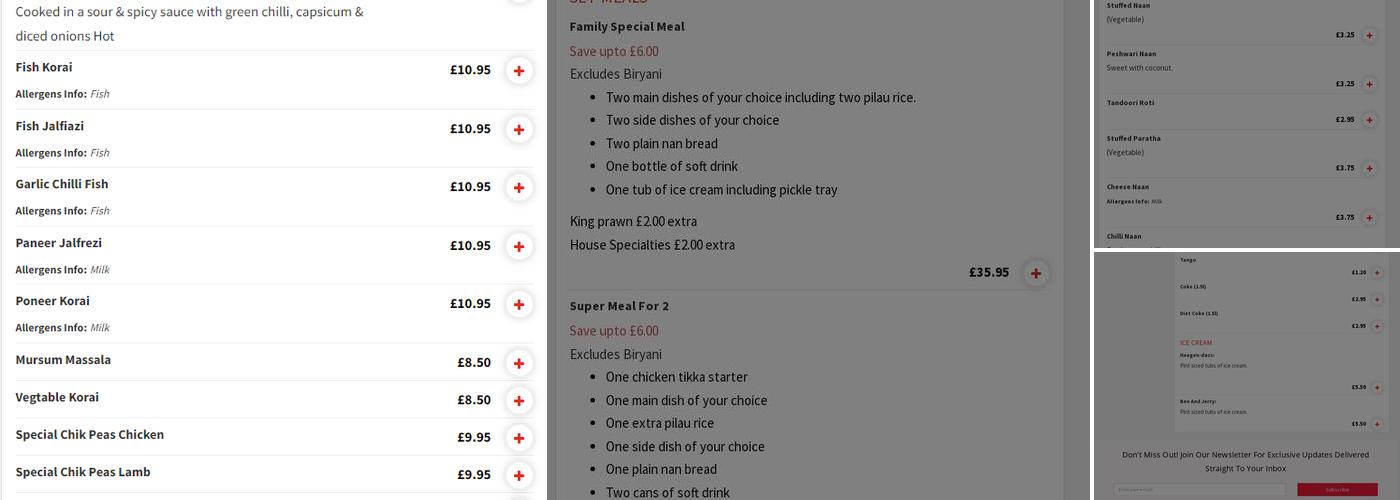Add the Family Special Meal for £35.95

[x=1036, y=273]
